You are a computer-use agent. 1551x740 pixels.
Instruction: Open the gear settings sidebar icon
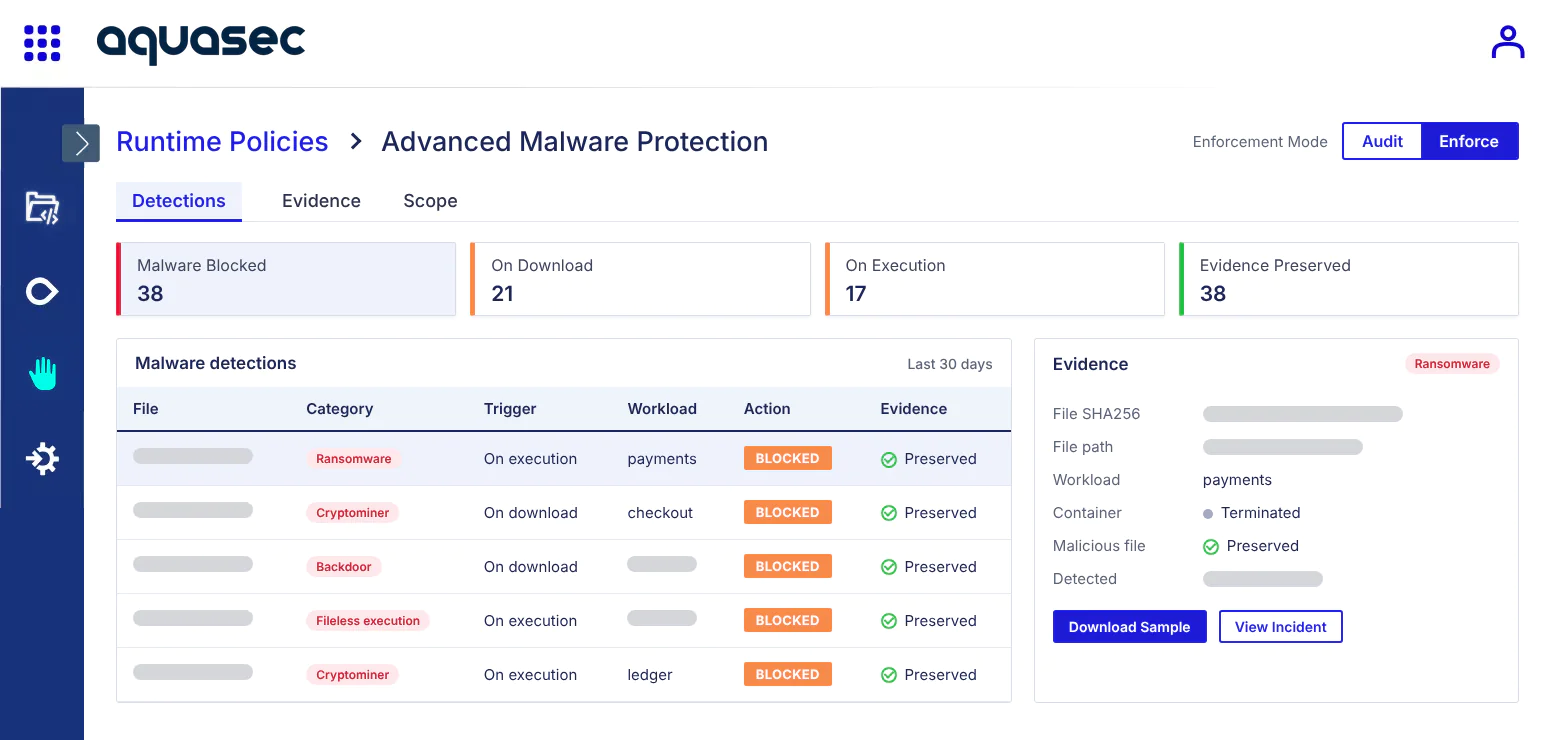pyautogui.click(x=42, y=459)
